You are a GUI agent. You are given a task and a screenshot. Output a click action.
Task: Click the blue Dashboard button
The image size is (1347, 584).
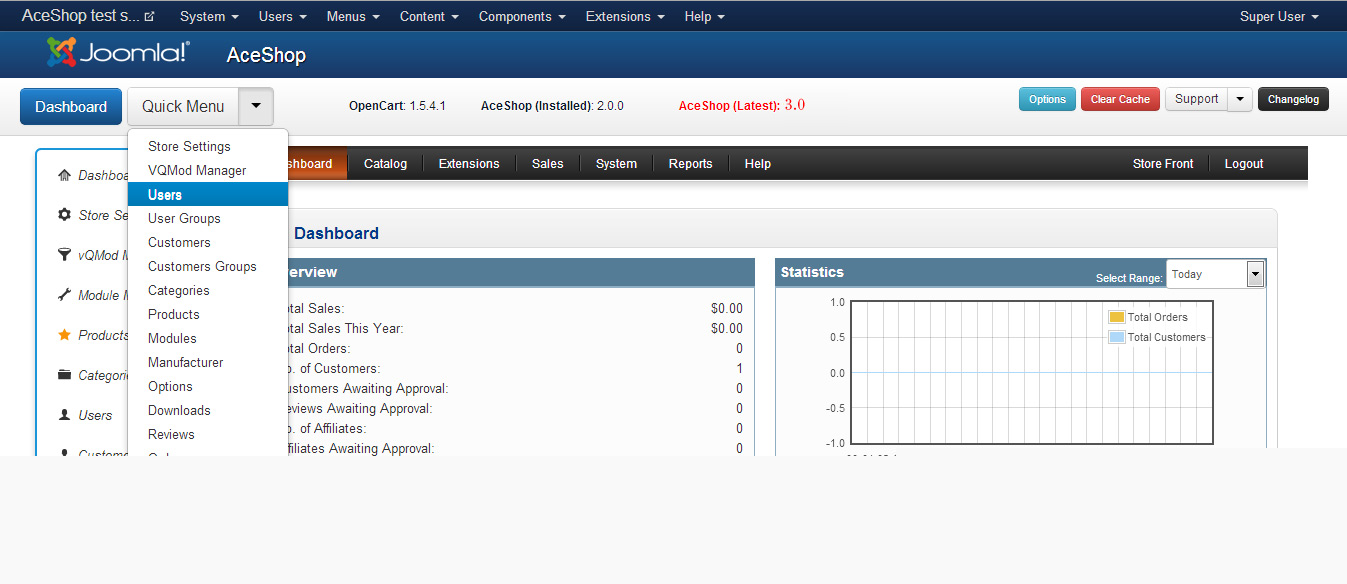(x=71, y=106)
